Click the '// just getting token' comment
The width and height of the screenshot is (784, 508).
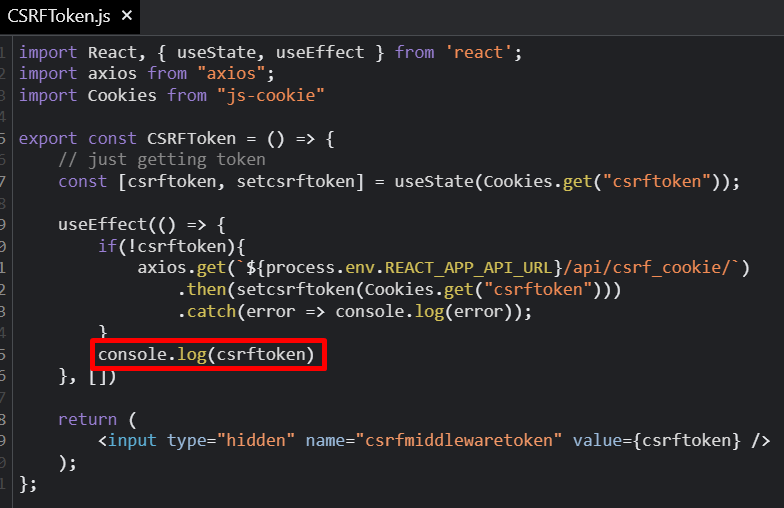click(162, 160)
